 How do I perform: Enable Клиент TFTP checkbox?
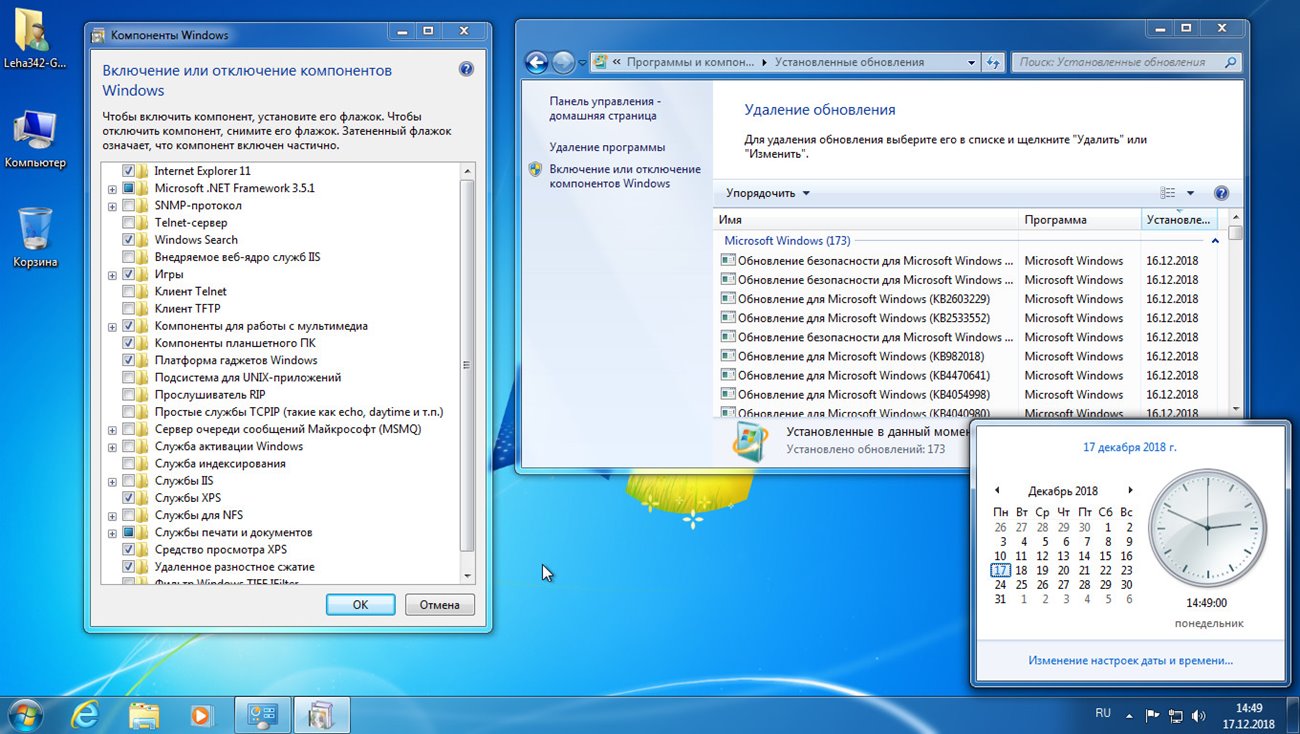click(x=128, y=308)
